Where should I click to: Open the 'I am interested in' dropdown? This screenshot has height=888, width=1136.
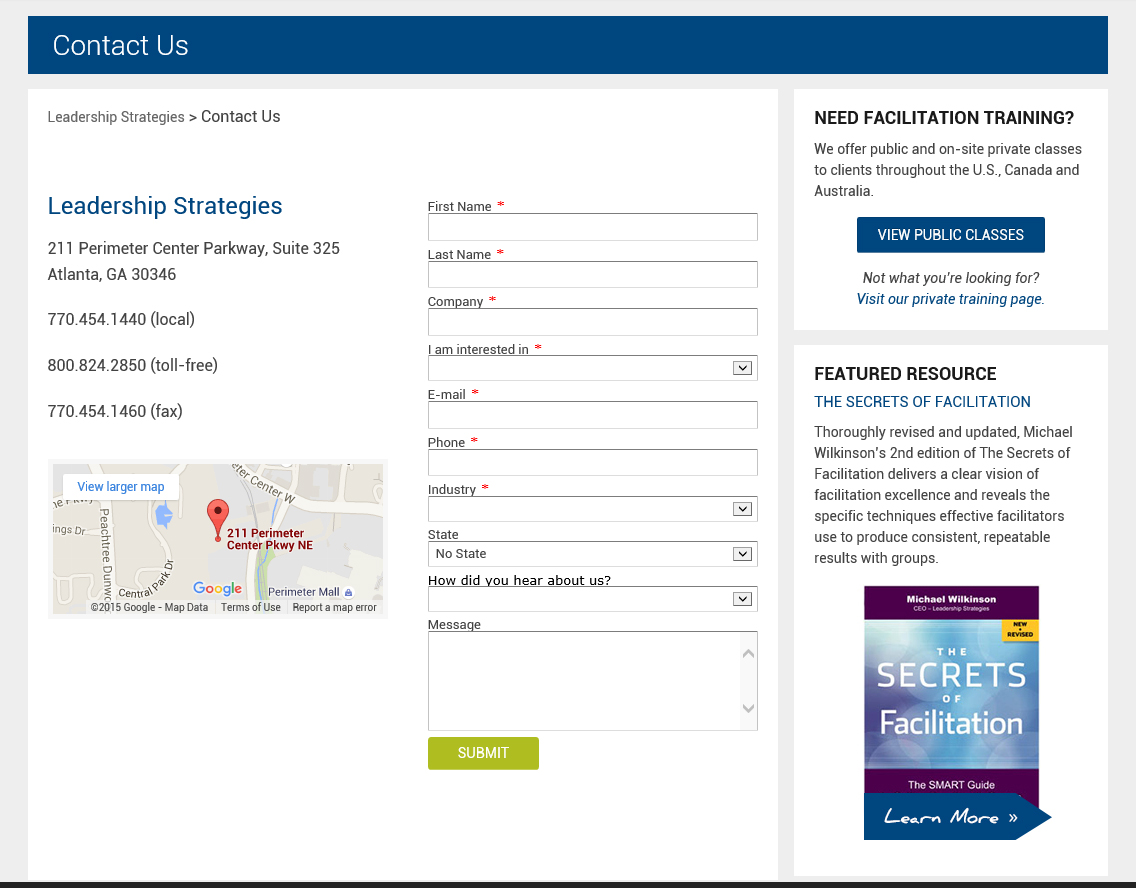(x=742, y=368)
